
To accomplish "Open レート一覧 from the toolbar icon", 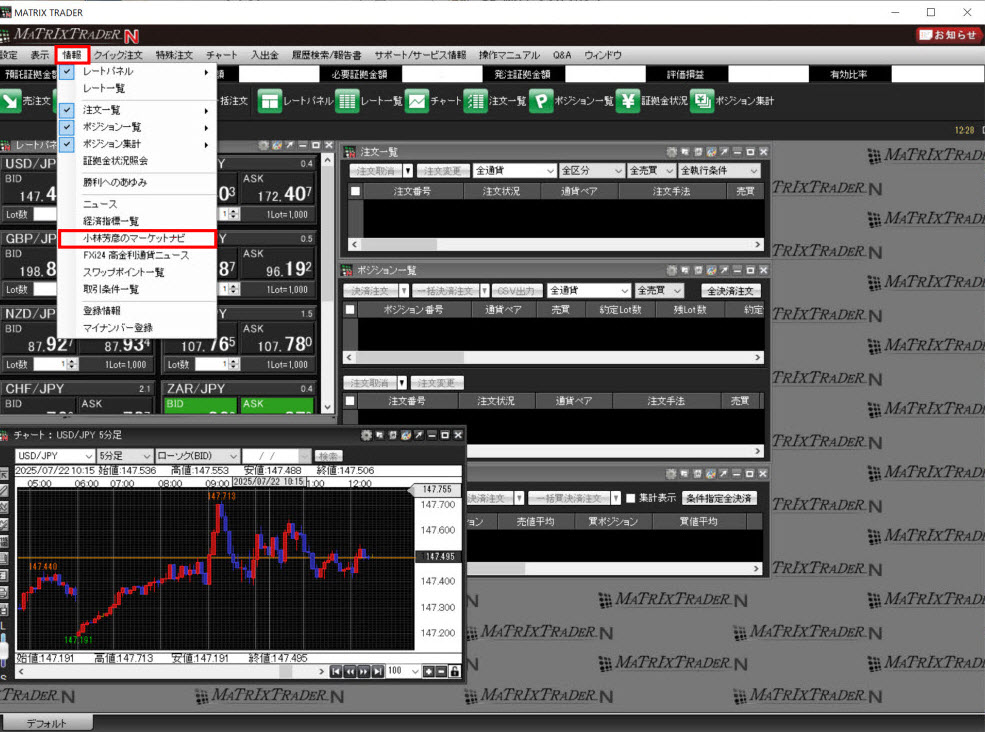I will tap(347, 101).
